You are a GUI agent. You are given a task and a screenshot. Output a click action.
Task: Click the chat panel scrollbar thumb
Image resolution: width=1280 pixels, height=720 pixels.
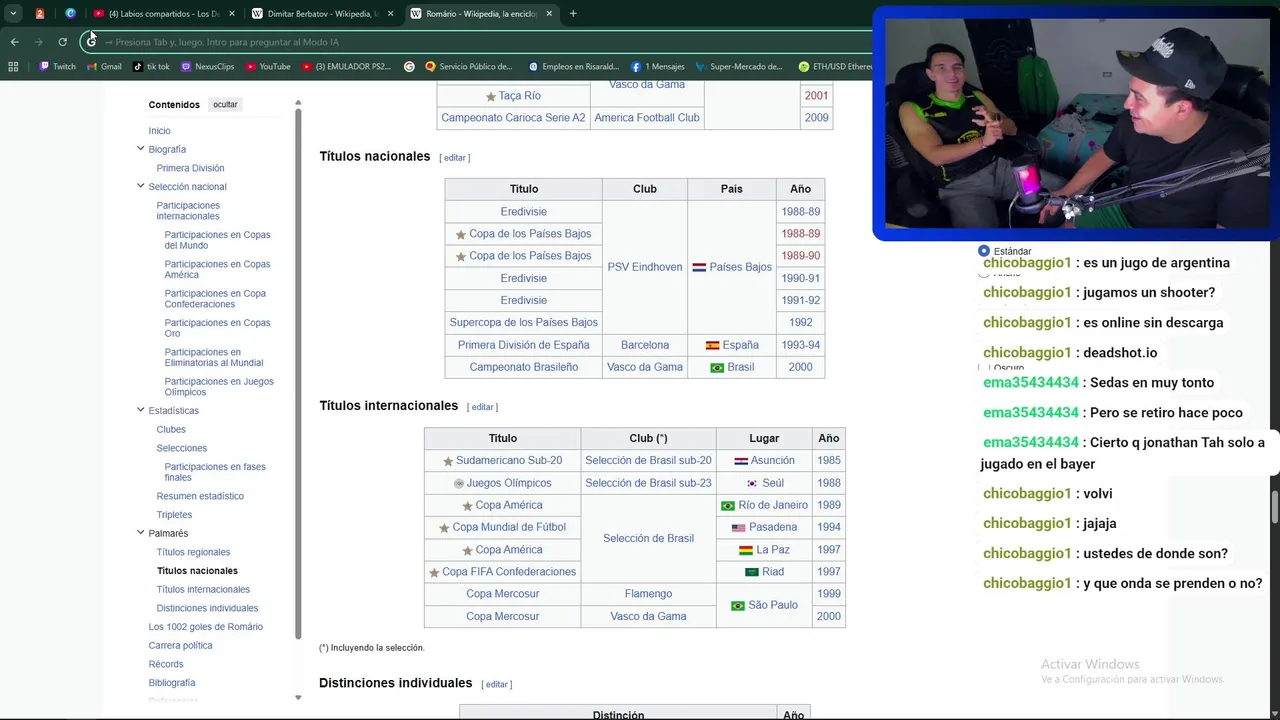coord(1274,507)
